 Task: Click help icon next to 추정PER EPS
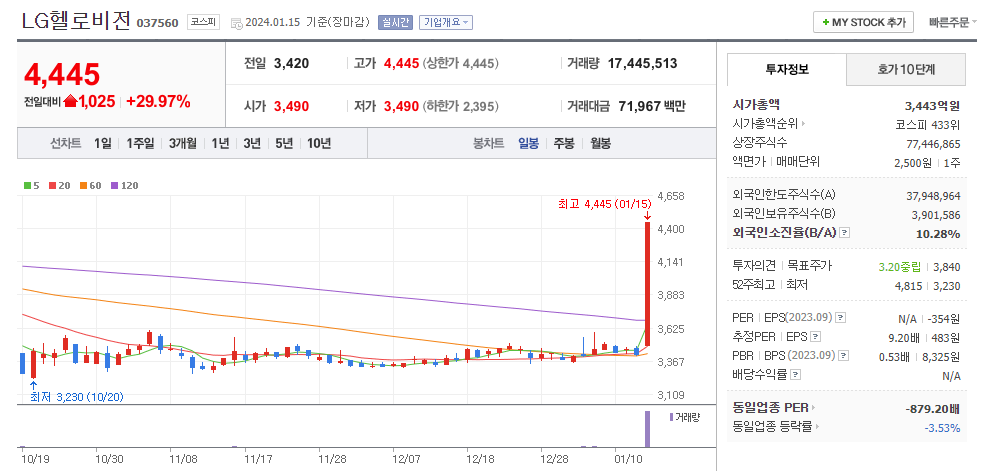(x=816, y=337)
